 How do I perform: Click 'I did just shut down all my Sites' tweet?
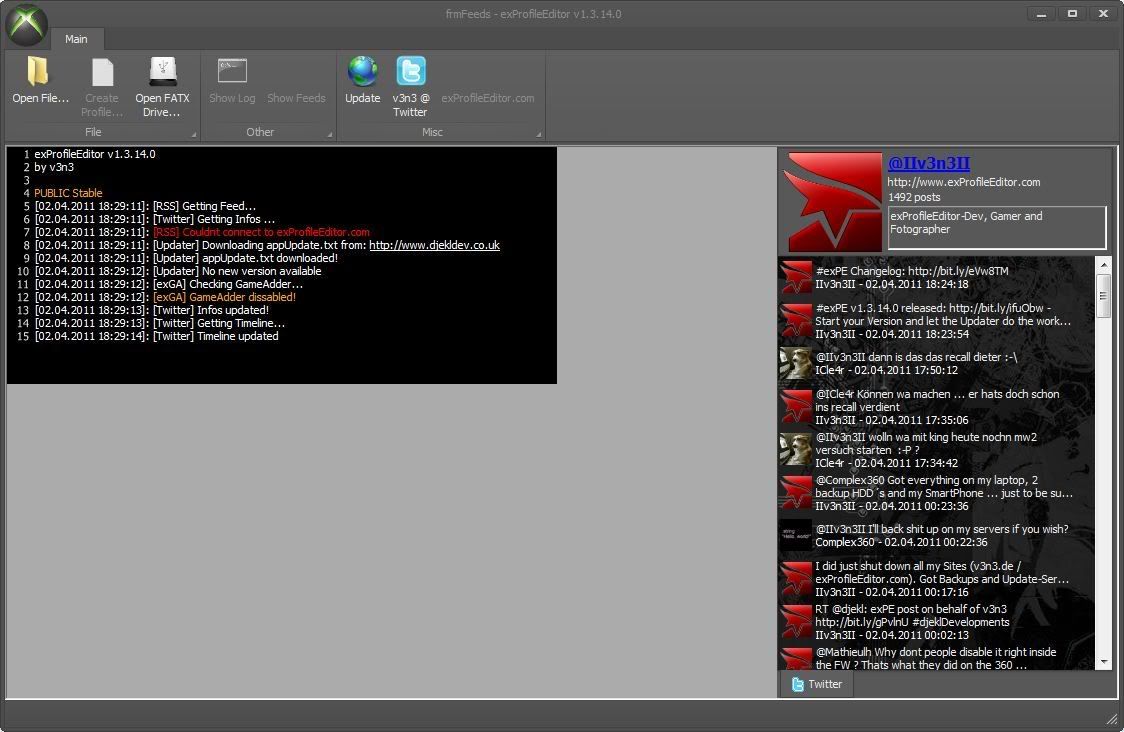tap(942, 573)
